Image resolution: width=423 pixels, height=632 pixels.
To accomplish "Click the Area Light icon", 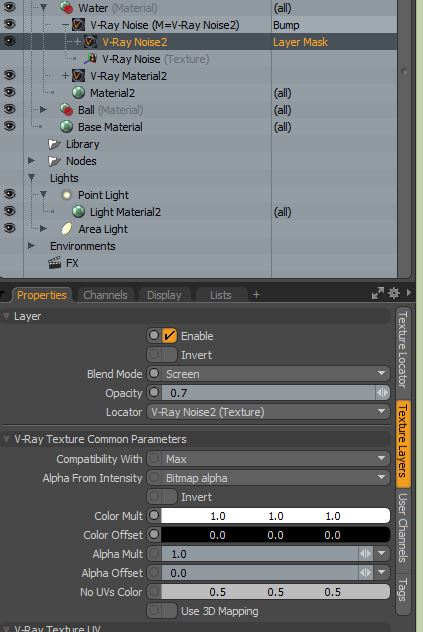I will click(x=66, y=229).
